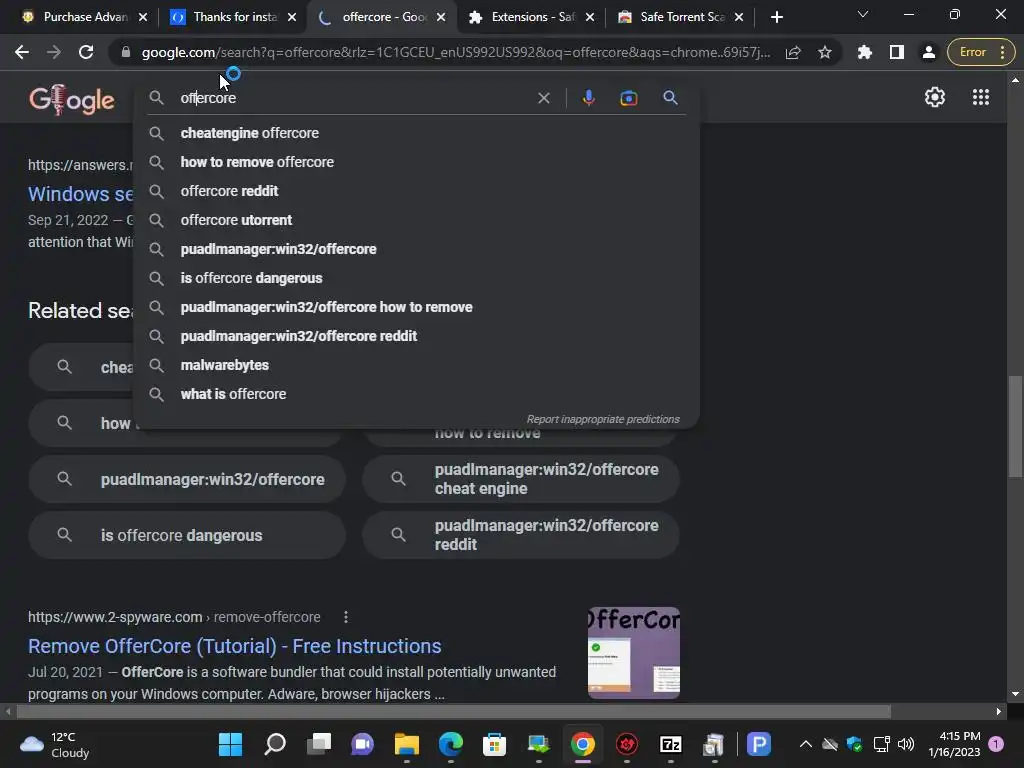This screenshot has height=768, width=1024.
Task: Open related search is offercore dangerous chip
Action: pyautogui.click(x=187, y=535)
